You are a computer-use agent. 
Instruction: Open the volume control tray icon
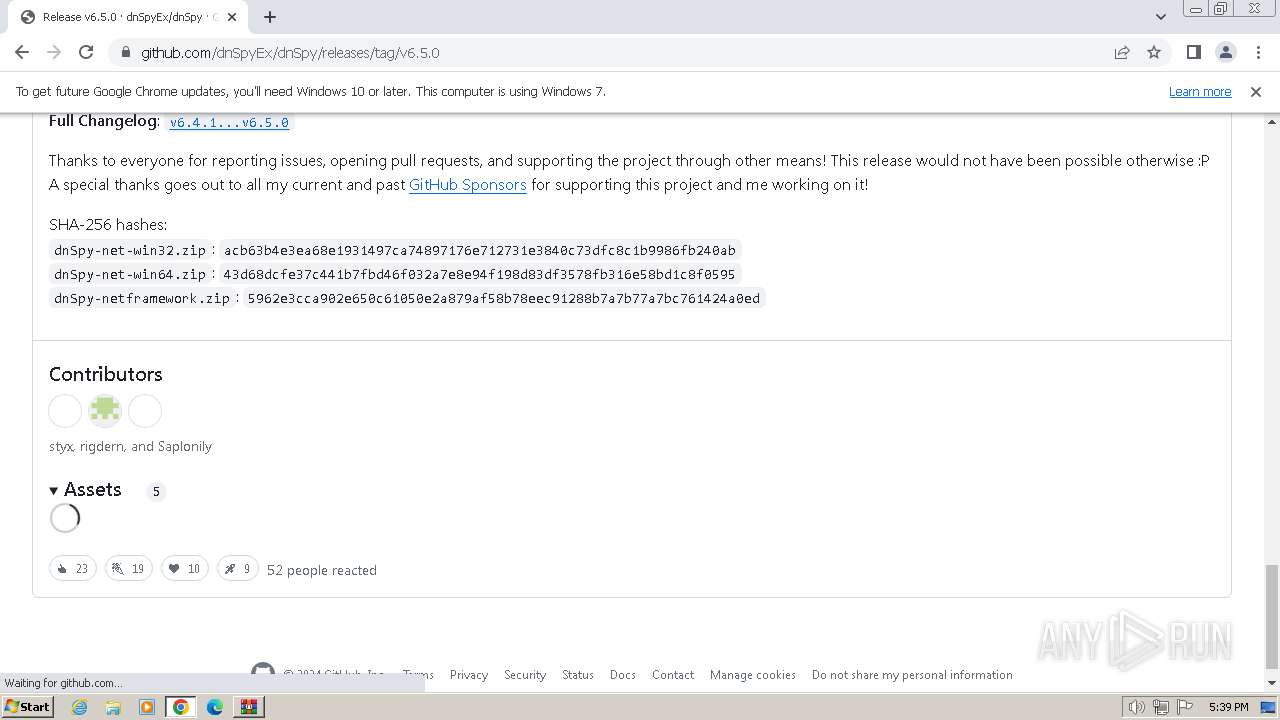pos(1136,707)
